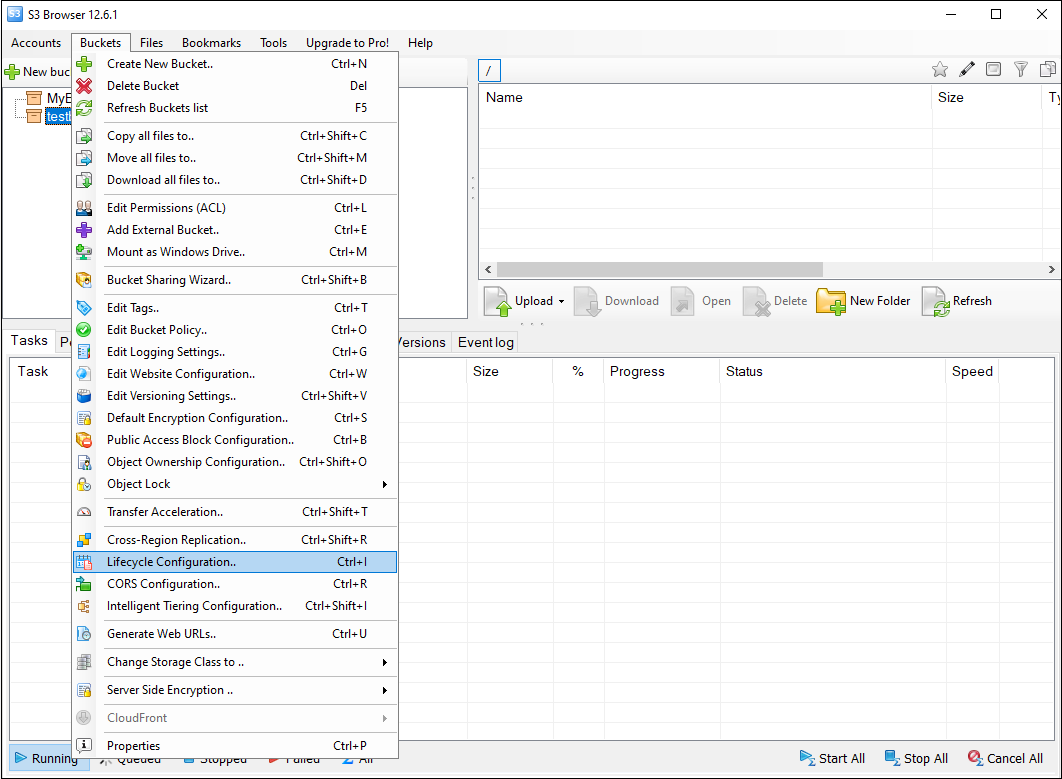
Task: Select Download all files to menu entry
Action: pos(235,180)
